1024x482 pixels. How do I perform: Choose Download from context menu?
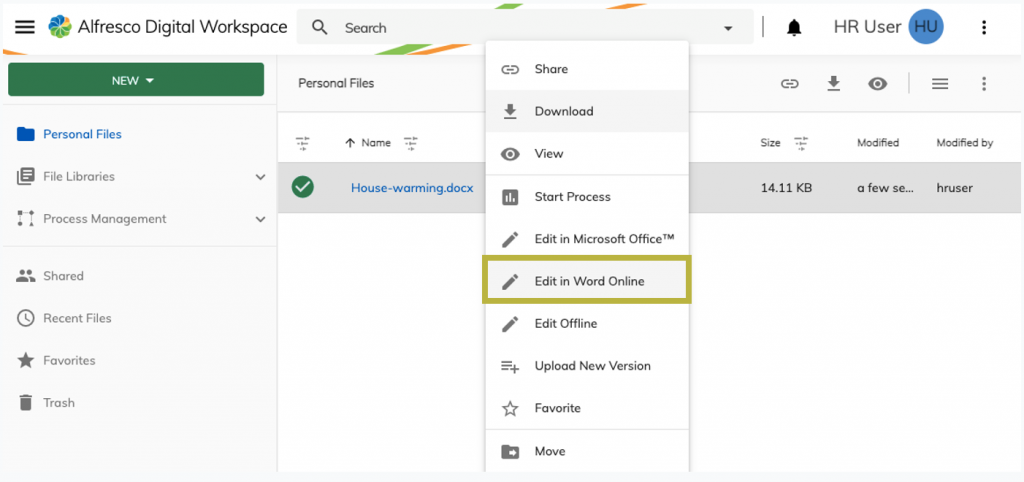pos(587,111)
